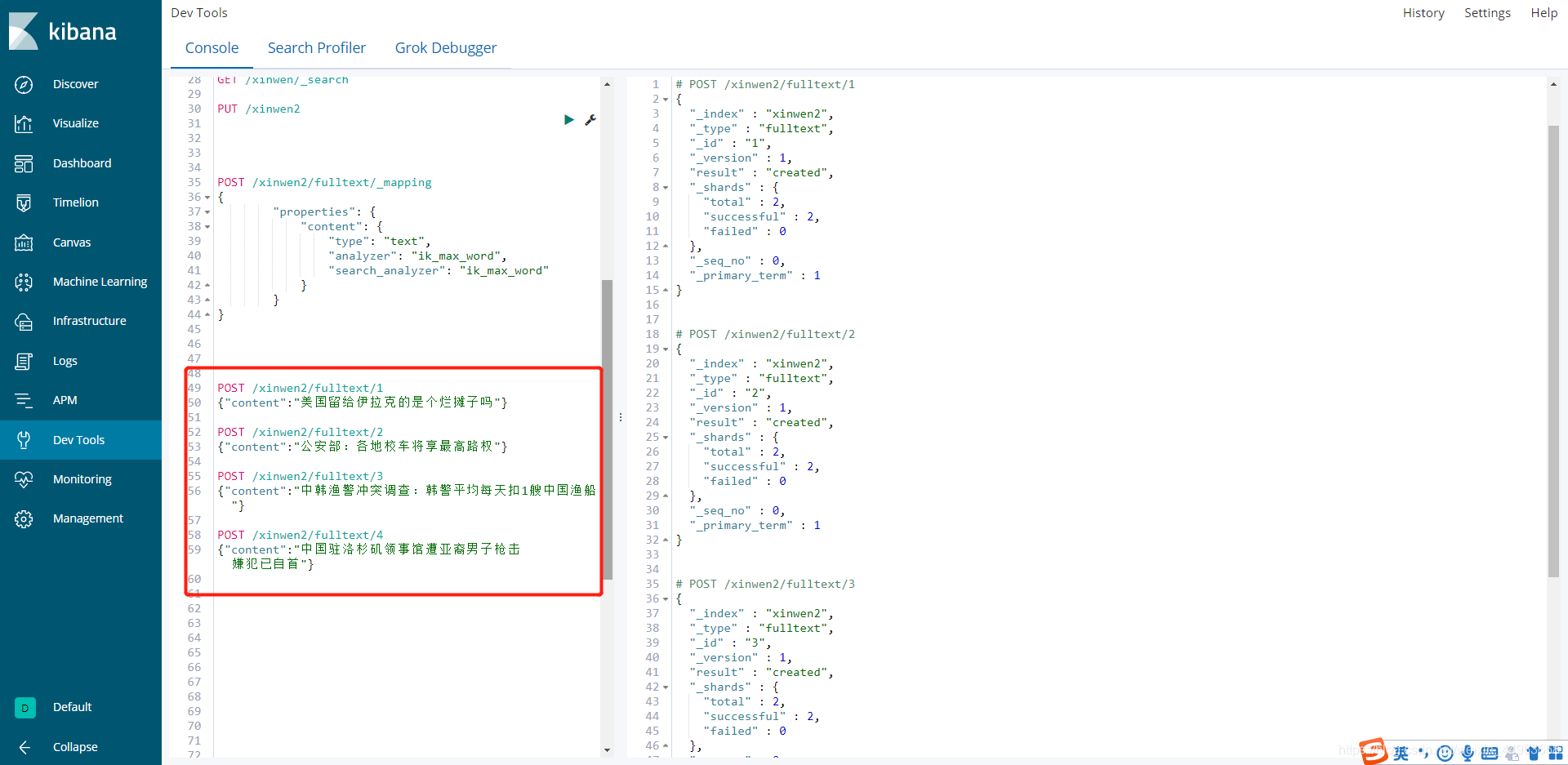The image size is (1568, 765).
Task: Click the response pane vertical scrollbar thumb
Action: click(x=1553, y=352)
